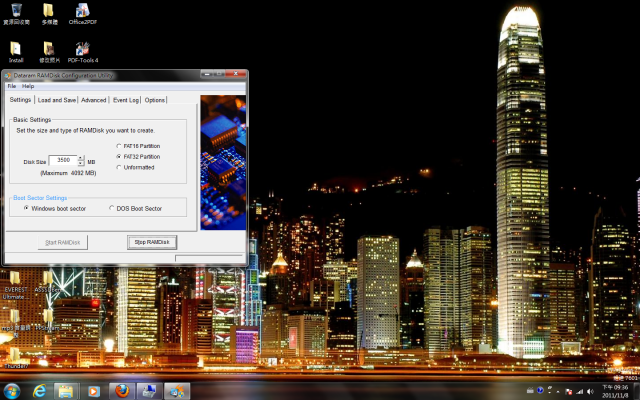Show hidden tray icons arrow
Viewport: 640px width, 400px height.
558,391
